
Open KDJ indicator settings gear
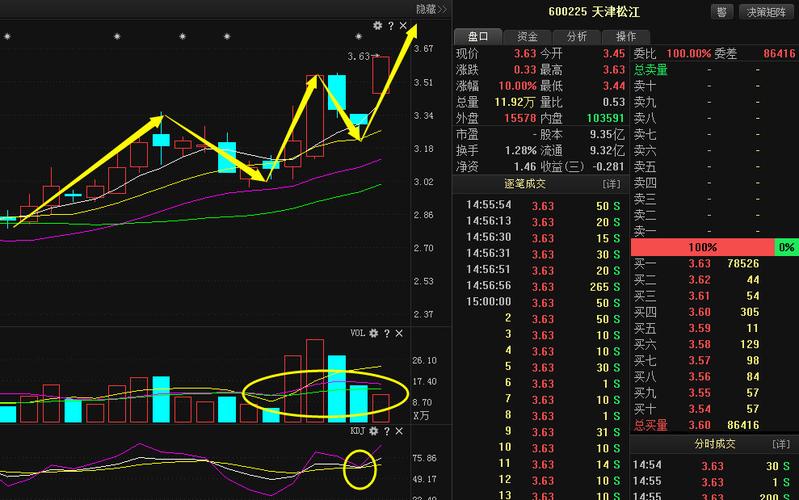click(374, 431)
